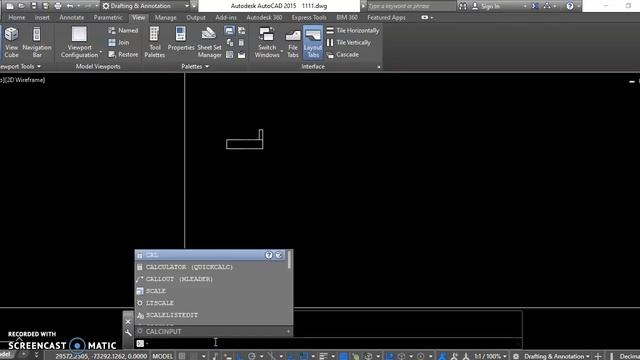Tile windows vertically
The height and width of the screenshot is (360, 640).
click(x=349, y=42)
